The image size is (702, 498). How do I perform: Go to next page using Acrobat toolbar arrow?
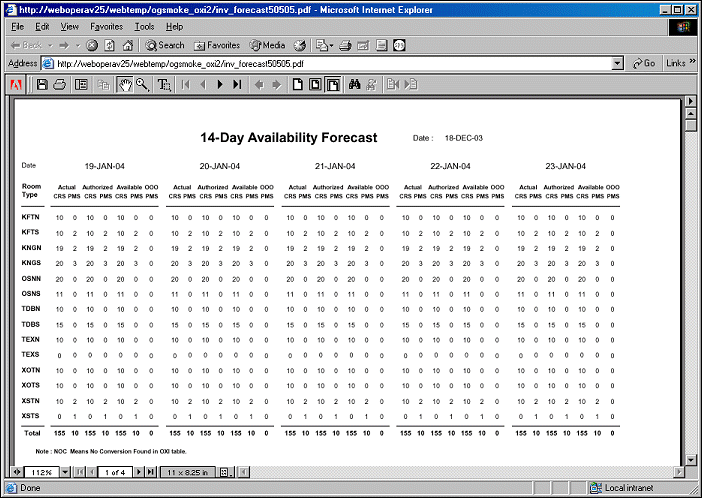tap(220, 85)
